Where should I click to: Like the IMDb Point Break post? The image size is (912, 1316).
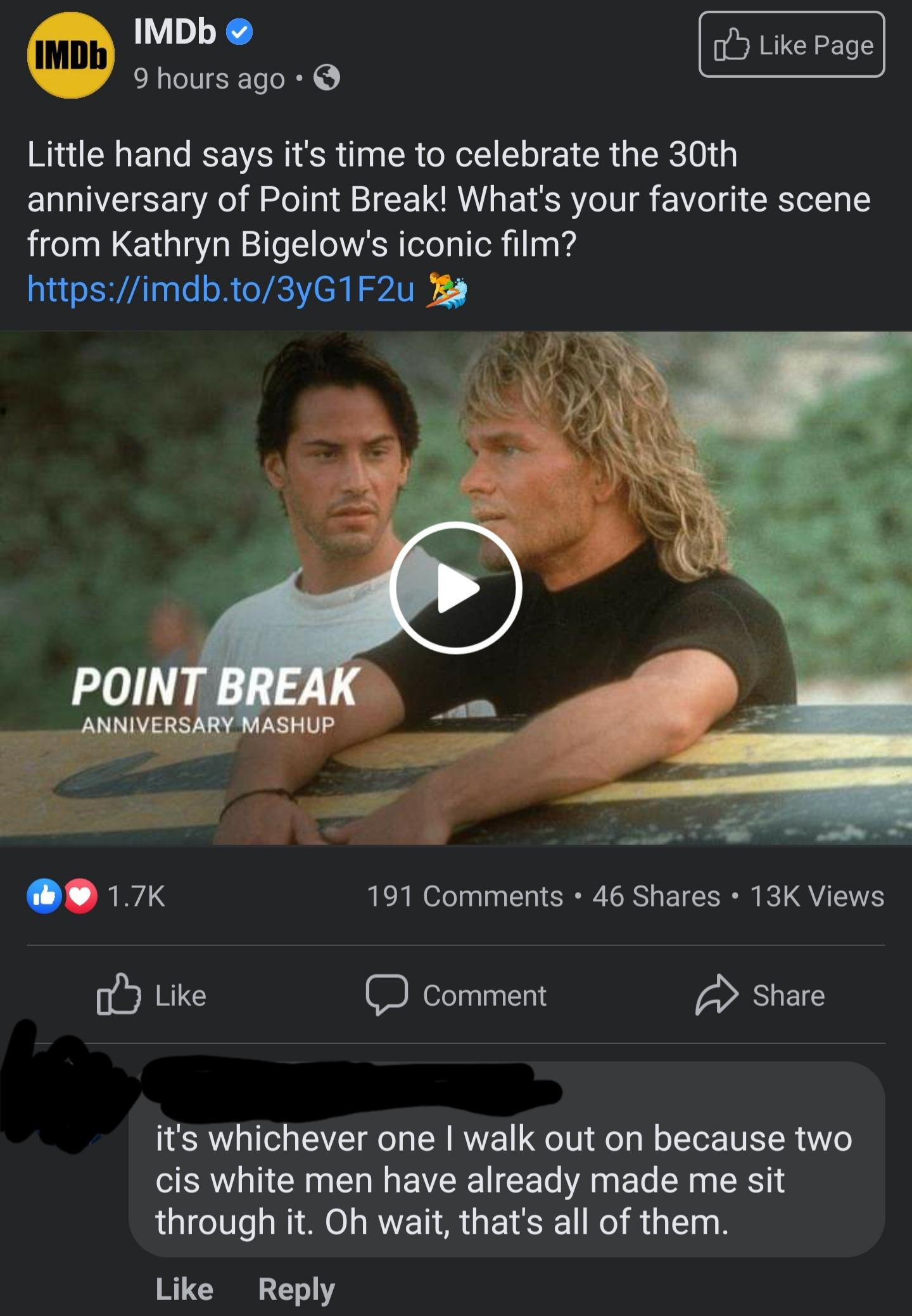point(151,996)
